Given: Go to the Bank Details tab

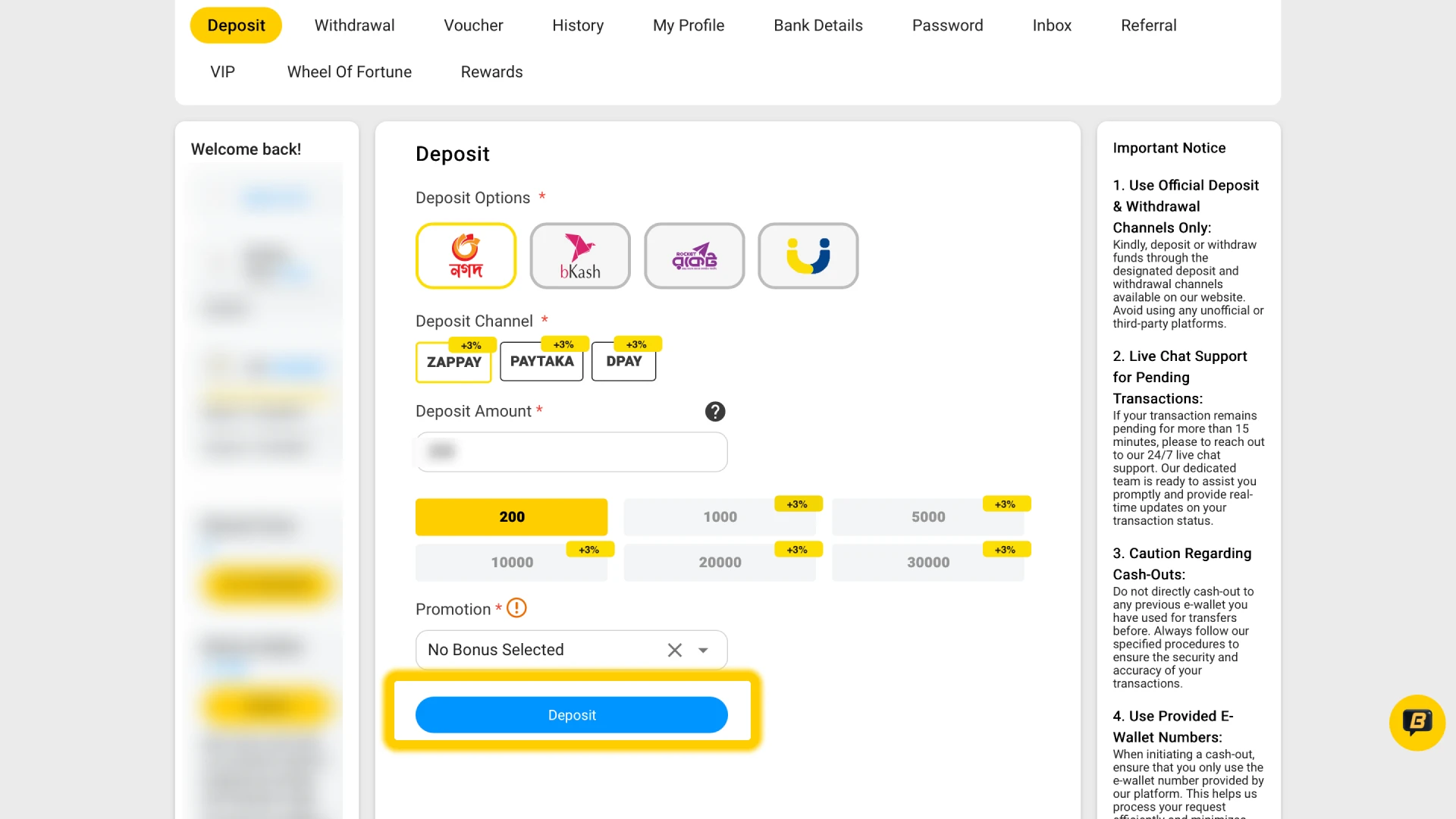Looking at the screenshot, I should pyautogui.click(x=817, y=25).
